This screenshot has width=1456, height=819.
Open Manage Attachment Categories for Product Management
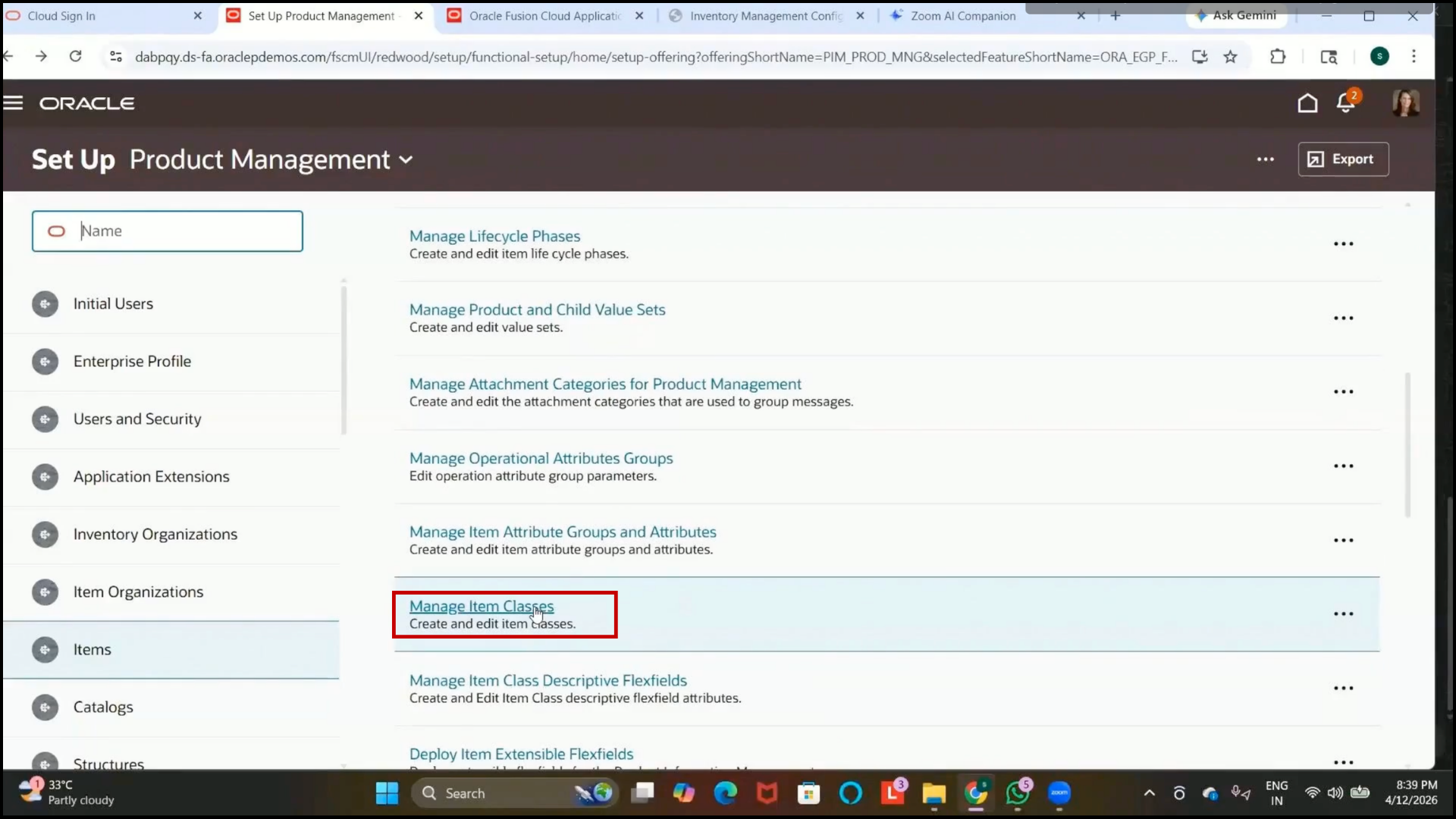pos(605,384)
